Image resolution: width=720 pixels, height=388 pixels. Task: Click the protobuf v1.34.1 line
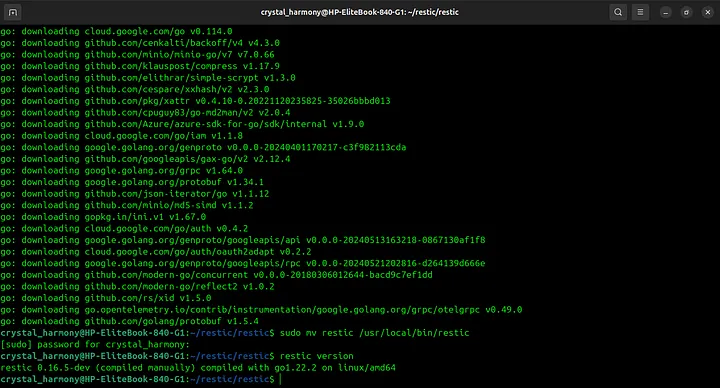coord(132,182)
